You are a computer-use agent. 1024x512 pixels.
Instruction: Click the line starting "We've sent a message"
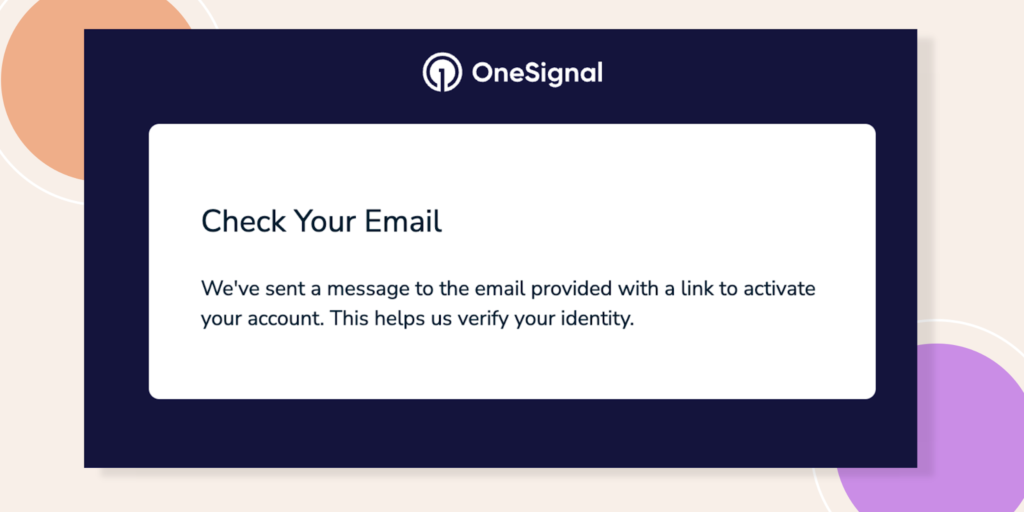508,289
